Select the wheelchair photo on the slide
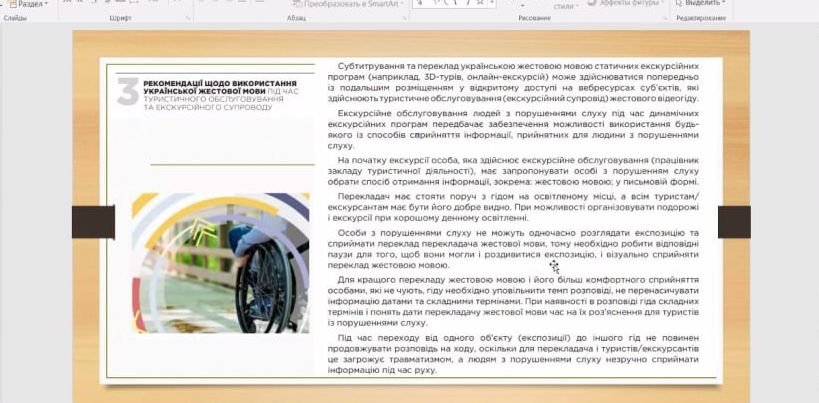This screenshot has height=403, width=819. (220, 263)
